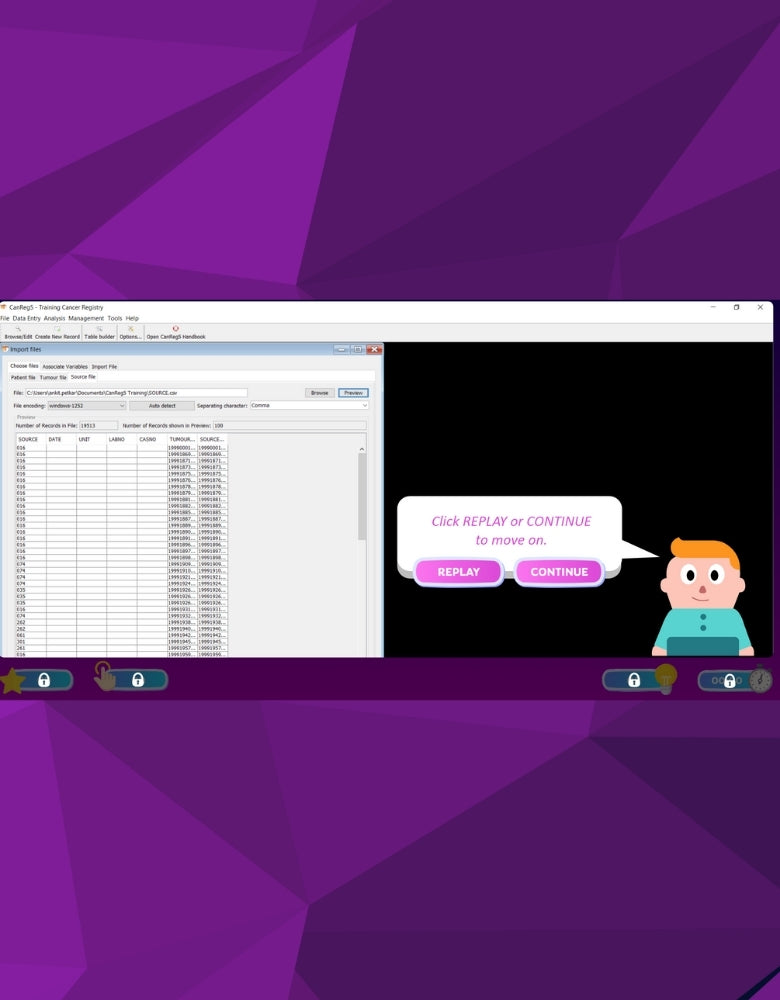Open CanReg5 Handbook from the toolbar
This screenshot has width=780, height=1000.
click(x=176, y=333)
